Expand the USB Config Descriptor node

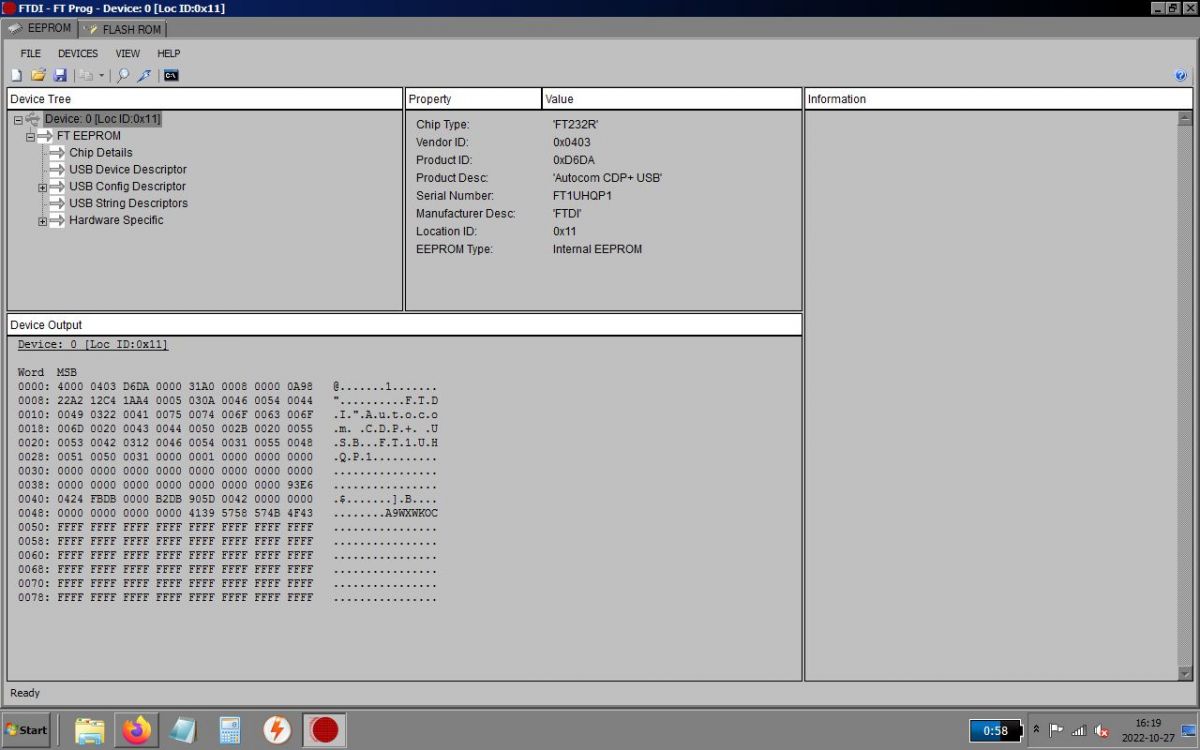pyautogui.click(x=43, y=187)
